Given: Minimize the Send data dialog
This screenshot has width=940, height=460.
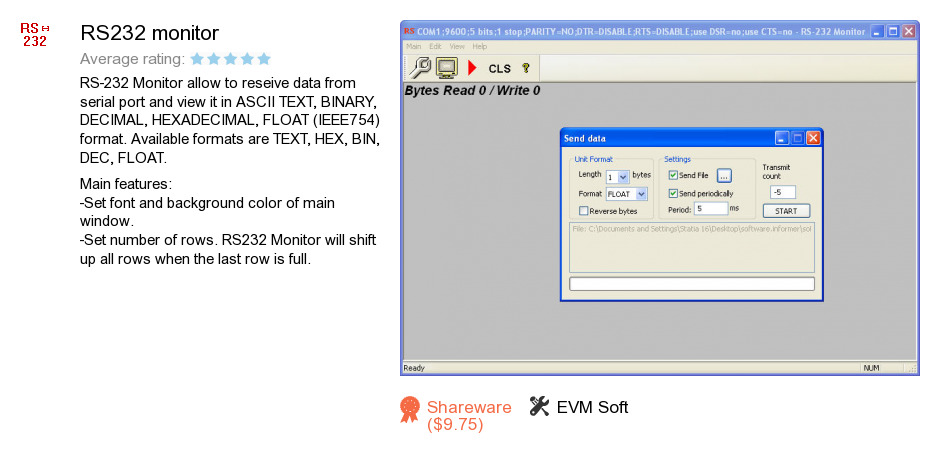Looking at the screenshot, I should point(782,139).
